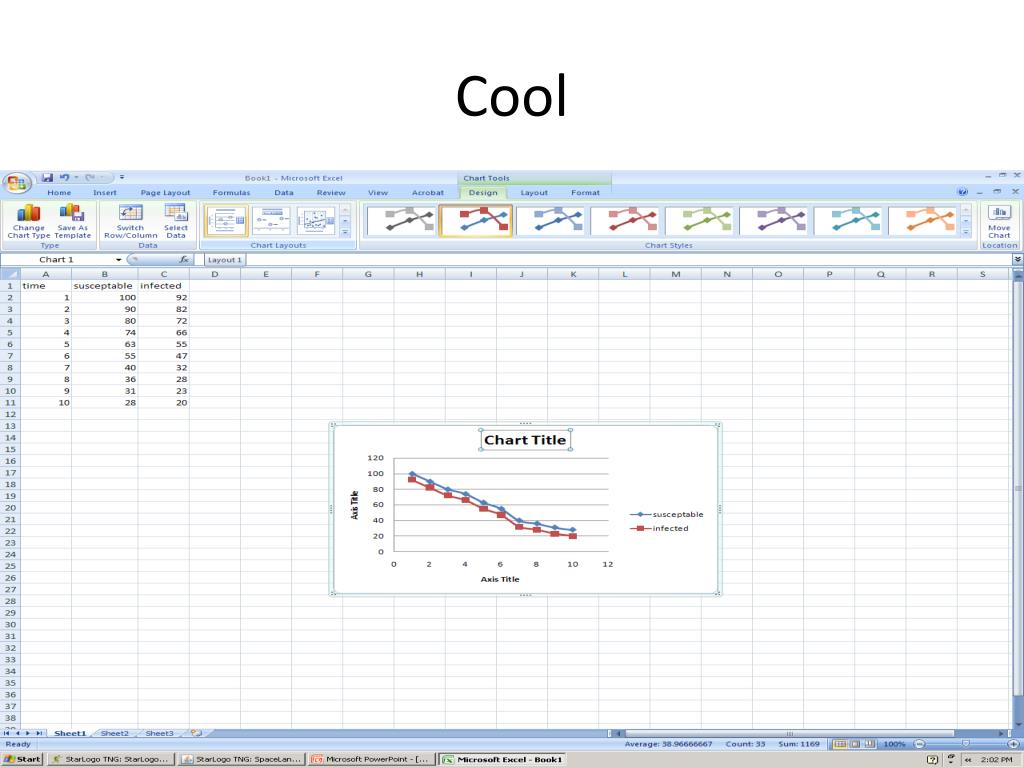The width and height of the screenshot is (1024, 768).
Task: Zoom in with the plus button
Action: click(x=1013, y=744)
